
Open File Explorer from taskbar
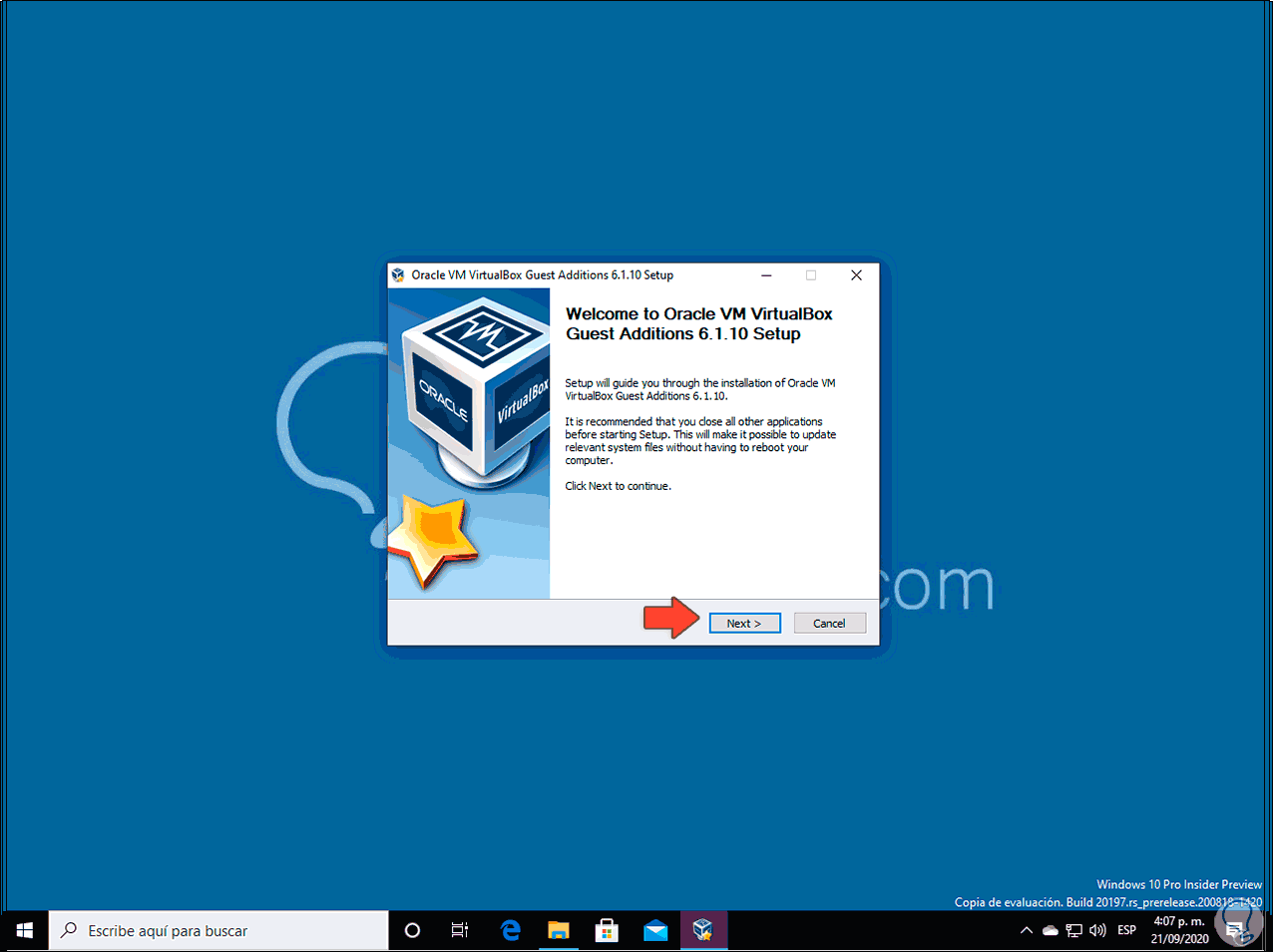559,930
